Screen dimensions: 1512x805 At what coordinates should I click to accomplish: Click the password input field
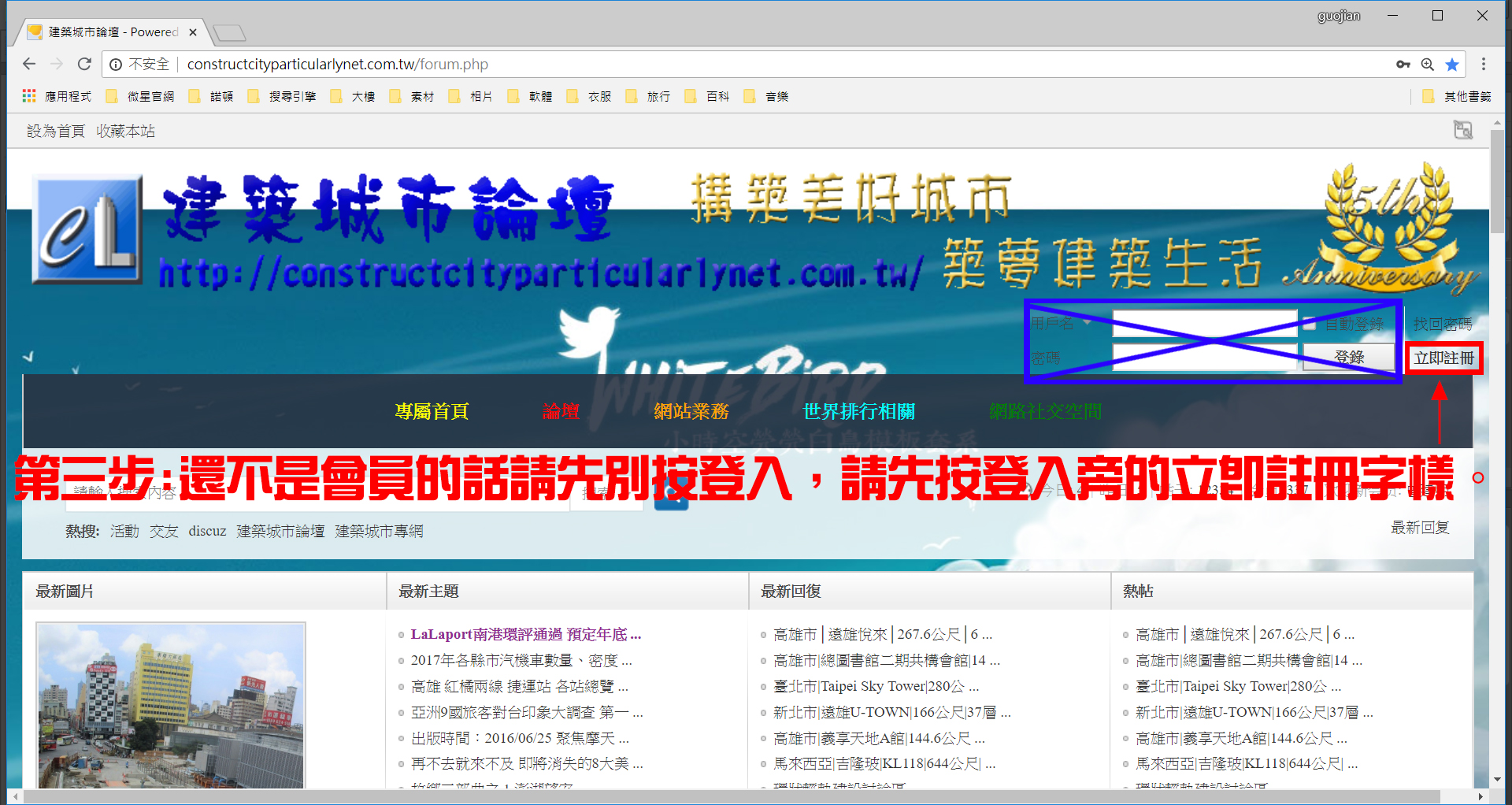(1205, 357)
